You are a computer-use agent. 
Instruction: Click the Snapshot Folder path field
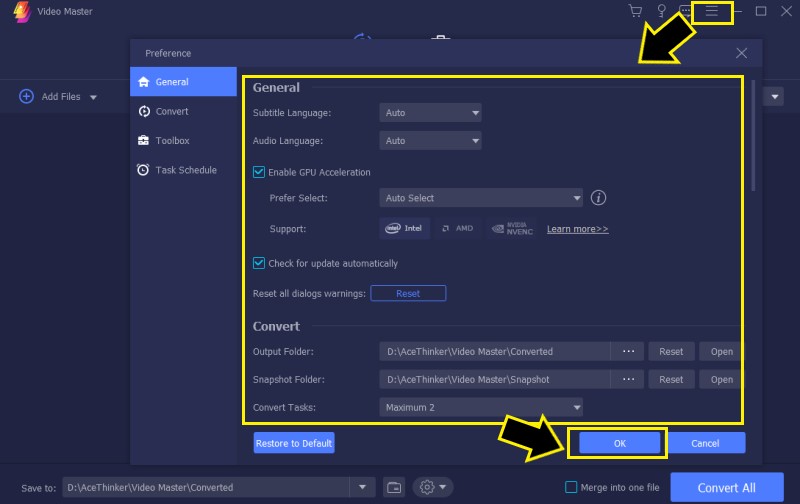(494, 380)
